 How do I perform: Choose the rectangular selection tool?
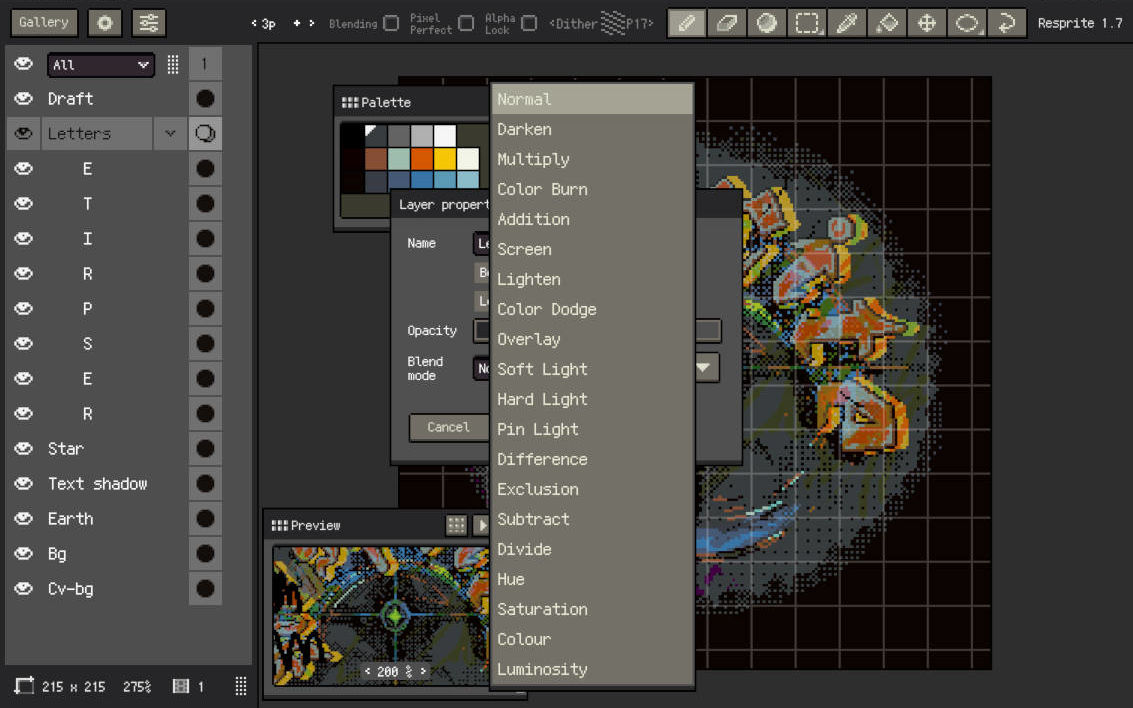tap(806, 23)
